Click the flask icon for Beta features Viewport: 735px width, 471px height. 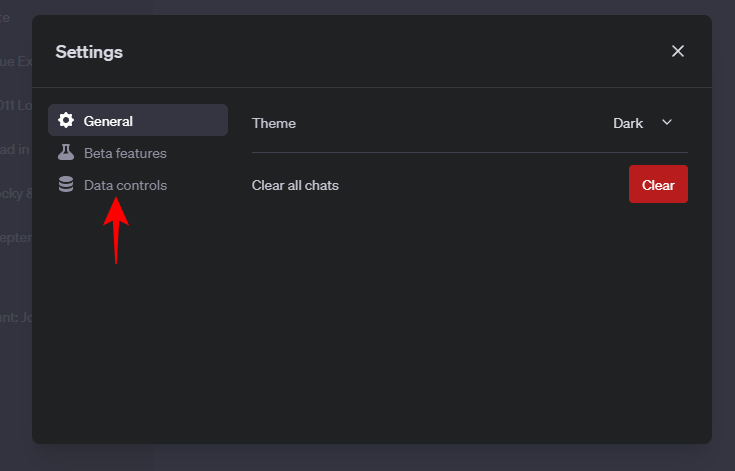[x=66, y=153]
